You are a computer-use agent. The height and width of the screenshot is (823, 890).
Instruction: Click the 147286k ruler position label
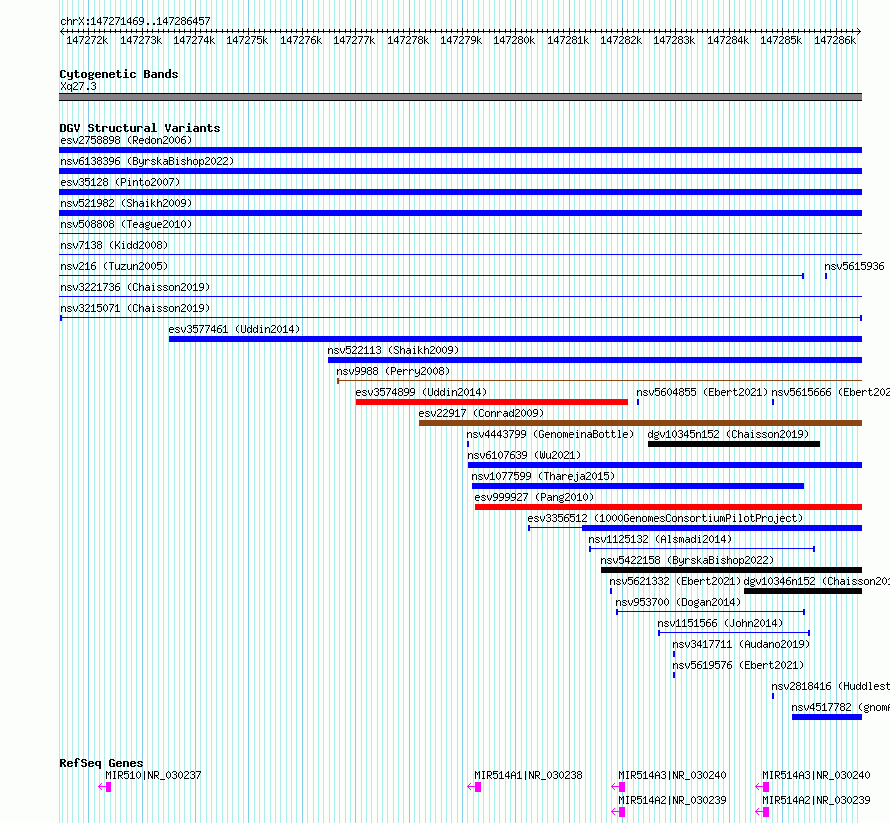click(x=835, y=40)
